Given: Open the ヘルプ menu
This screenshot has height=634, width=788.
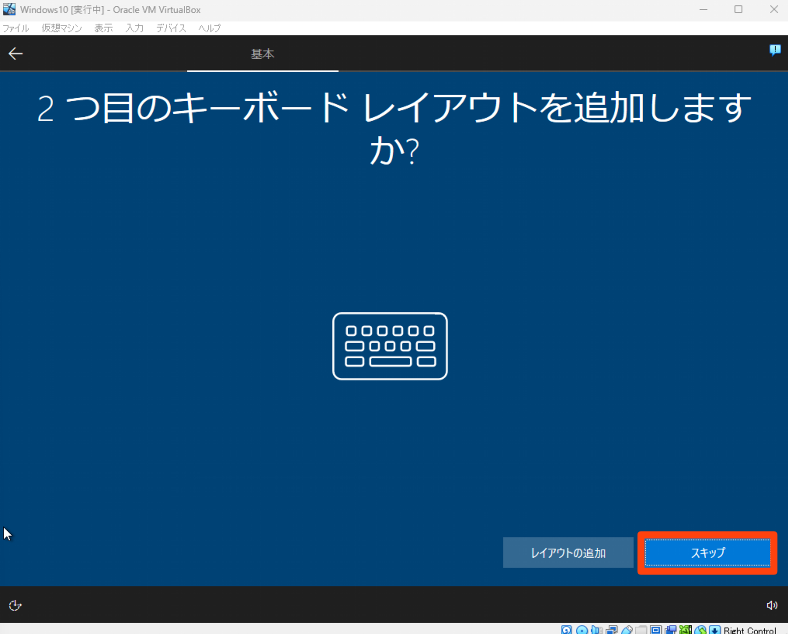Looking at the screenshot, I should (x=210, y=28).
